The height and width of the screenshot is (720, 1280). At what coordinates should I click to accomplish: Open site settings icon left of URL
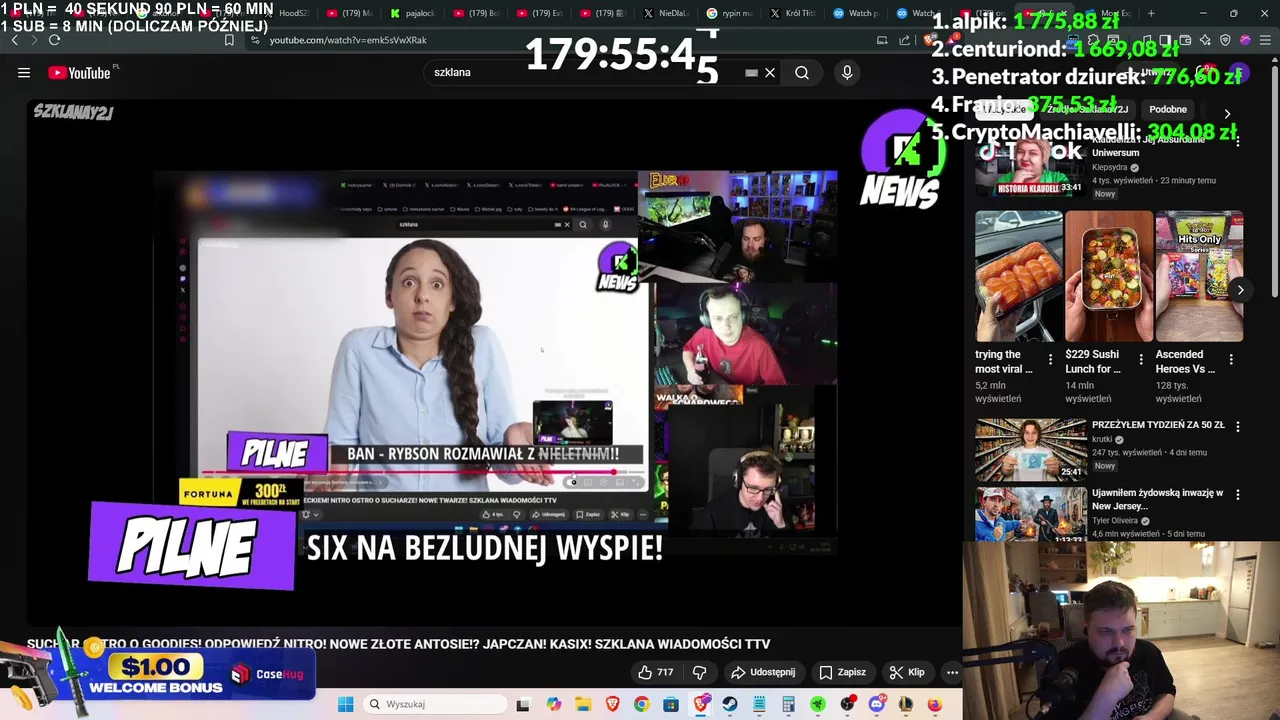(x=255, y=40)
